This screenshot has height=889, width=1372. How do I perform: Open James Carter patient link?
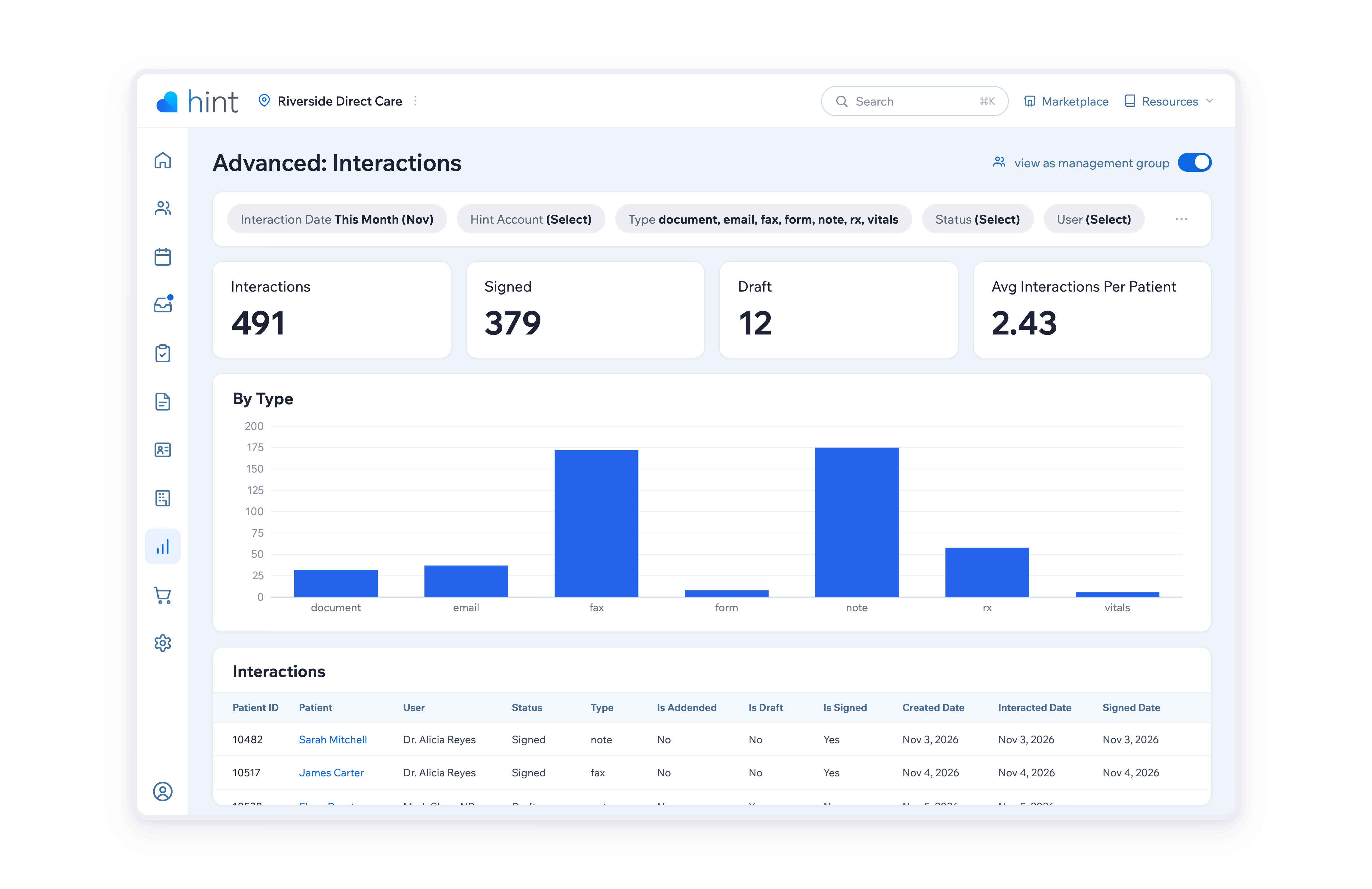[x=331, y=772]
